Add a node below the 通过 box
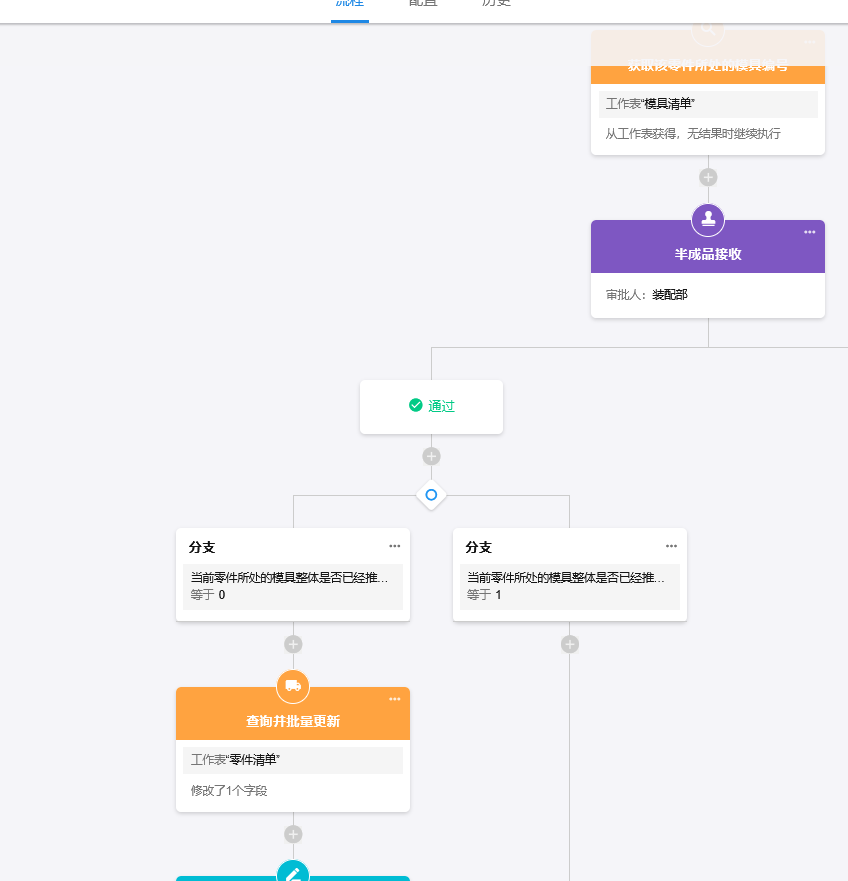848x881 pixels. tap(432, 456)
